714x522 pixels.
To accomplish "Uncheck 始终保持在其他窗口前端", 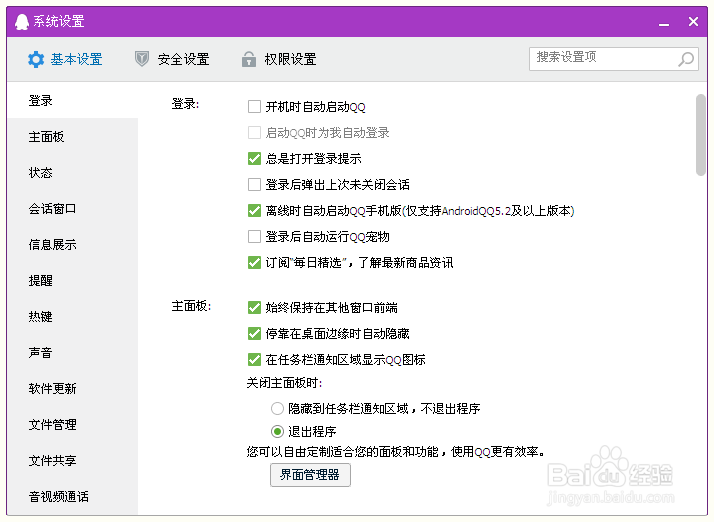I will [x=254, y=307].
